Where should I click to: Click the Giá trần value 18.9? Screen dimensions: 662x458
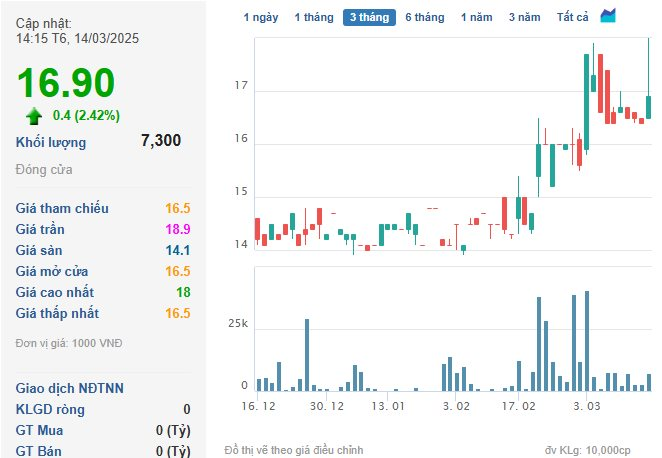178,229
